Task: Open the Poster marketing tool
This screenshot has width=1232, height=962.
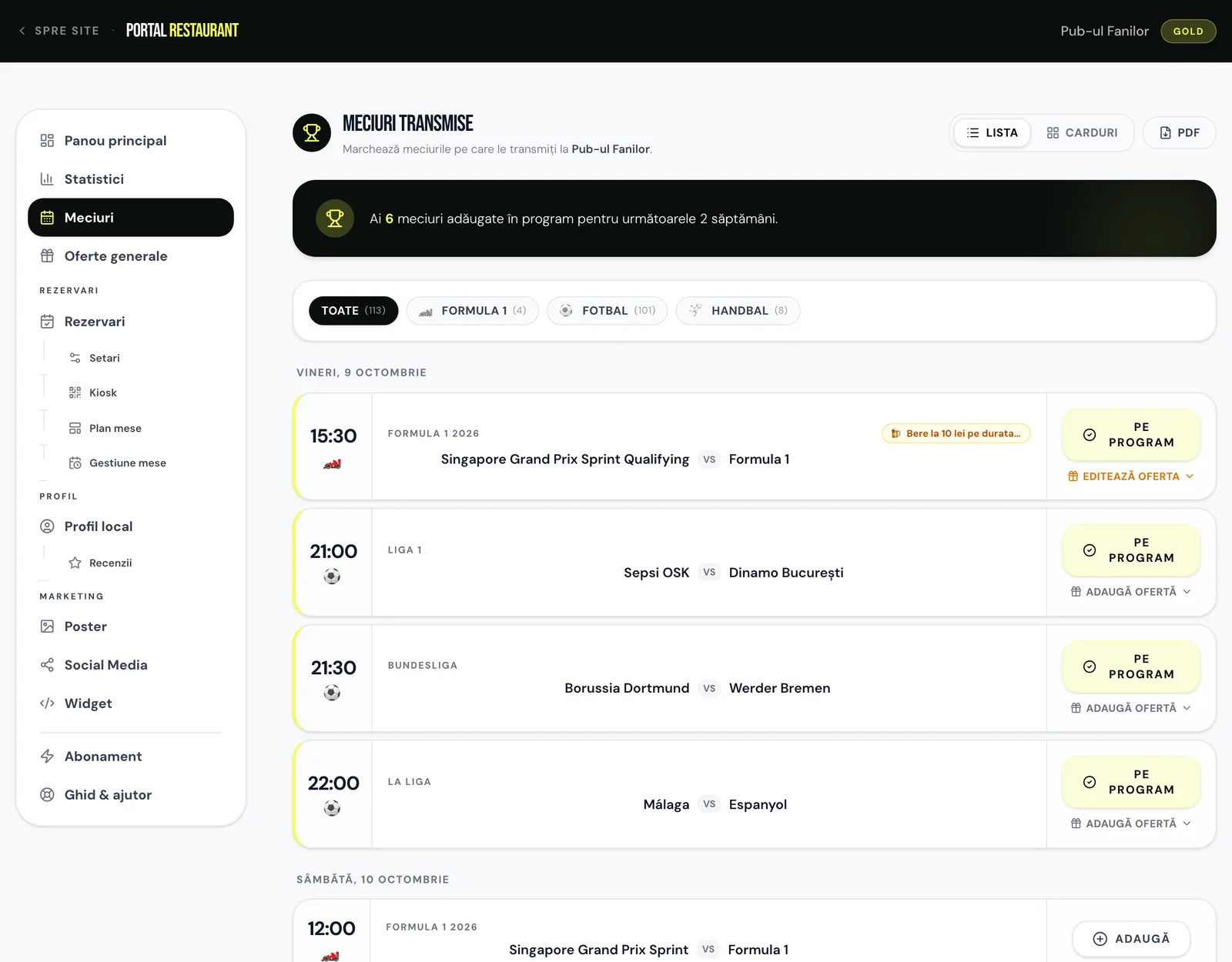Action: pos(131,626)
